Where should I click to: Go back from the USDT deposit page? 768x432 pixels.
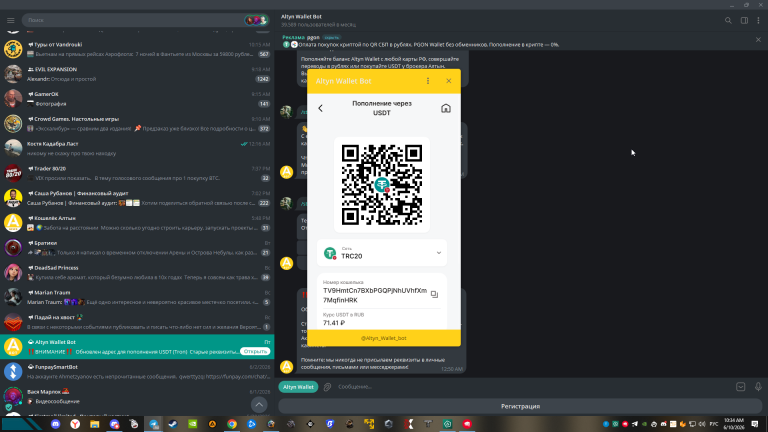coord(321,108)
